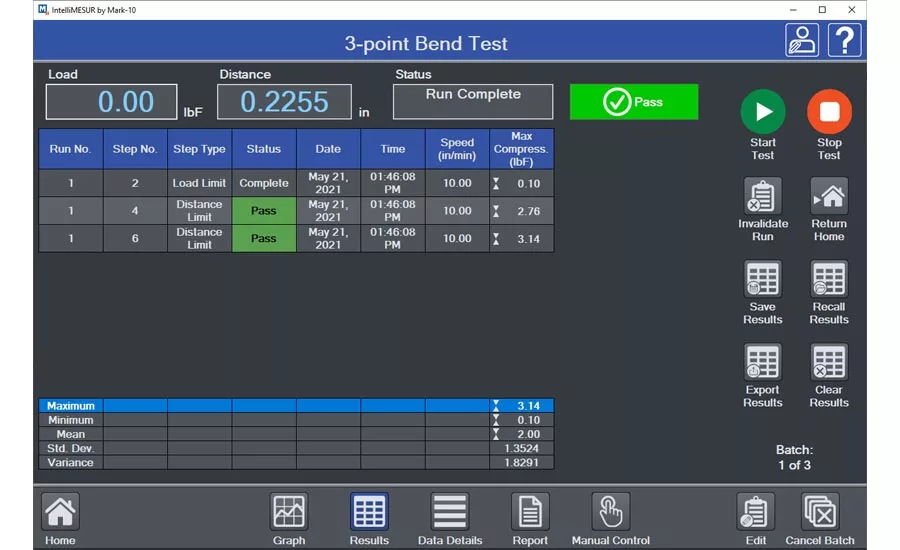Click the Std. Dev. value 1.3524
Image resolution: width=900 pixels, height=550 pixels.
(522, 448)
